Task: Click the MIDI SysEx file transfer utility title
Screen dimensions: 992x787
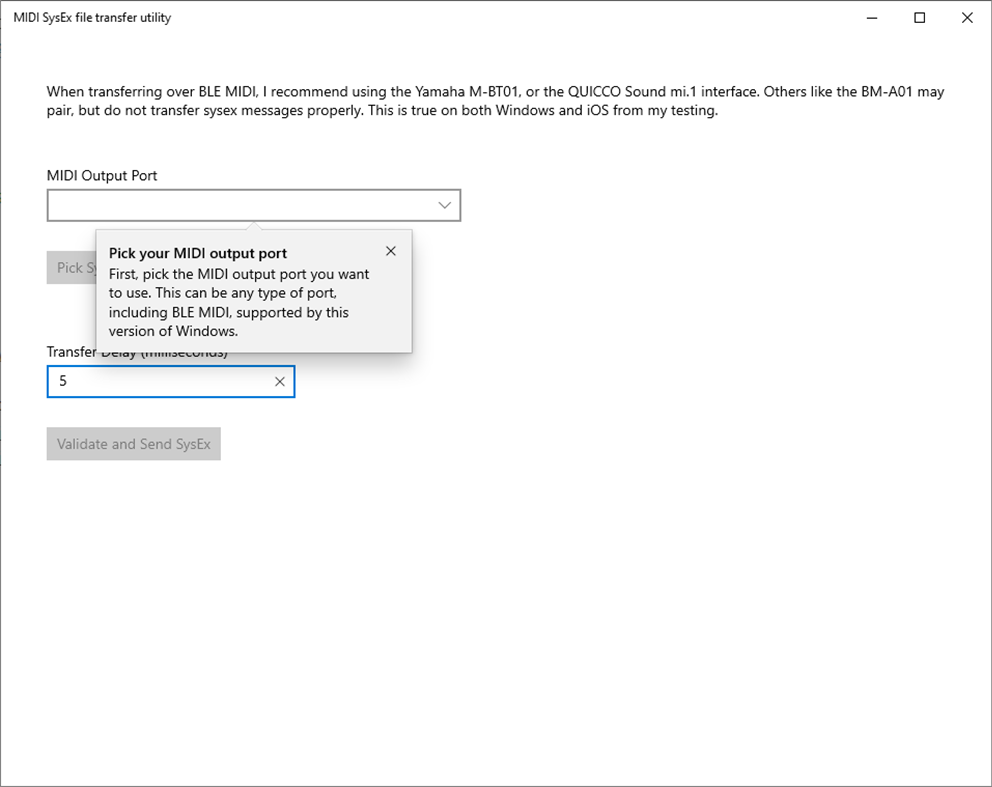Action: click(x=90, y=17)
